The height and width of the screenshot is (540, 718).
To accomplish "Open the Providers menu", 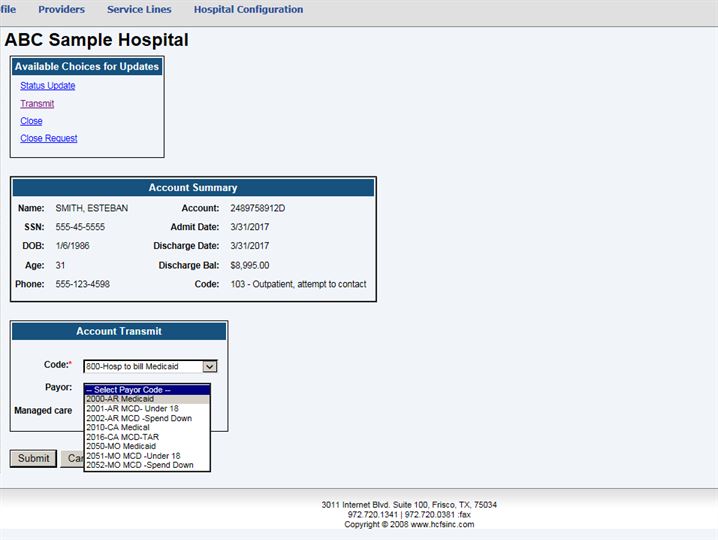I will [x=61, y=10].
